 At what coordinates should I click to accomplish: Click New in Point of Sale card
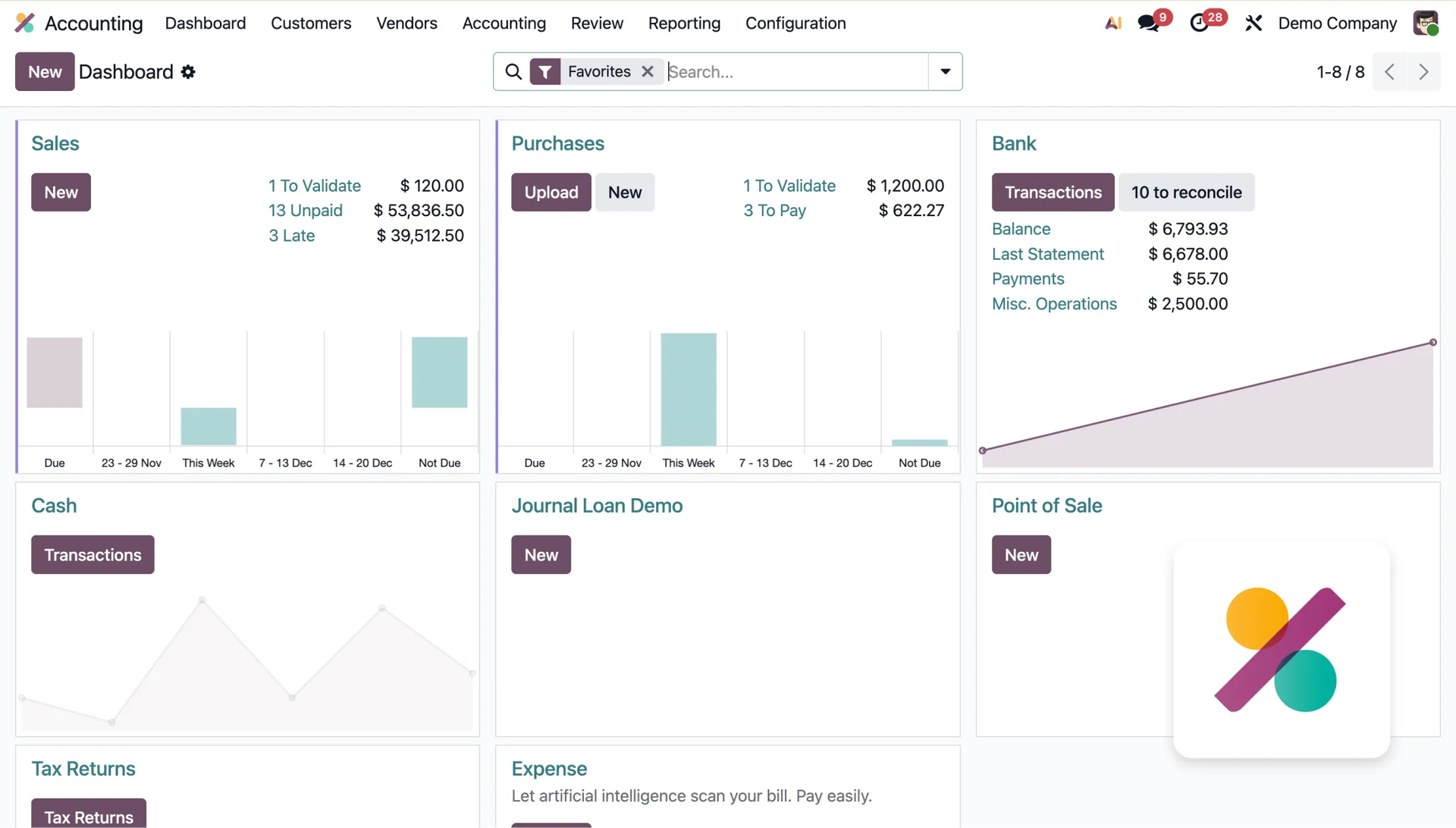[1021, 555]
